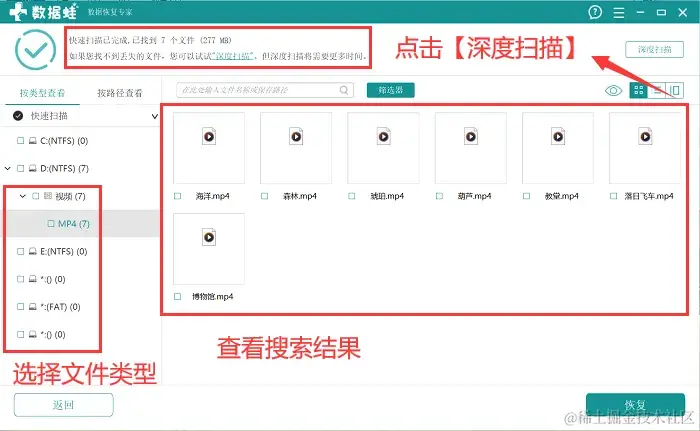Click the scan-complete checkmark circle icon

pos(35,50)
